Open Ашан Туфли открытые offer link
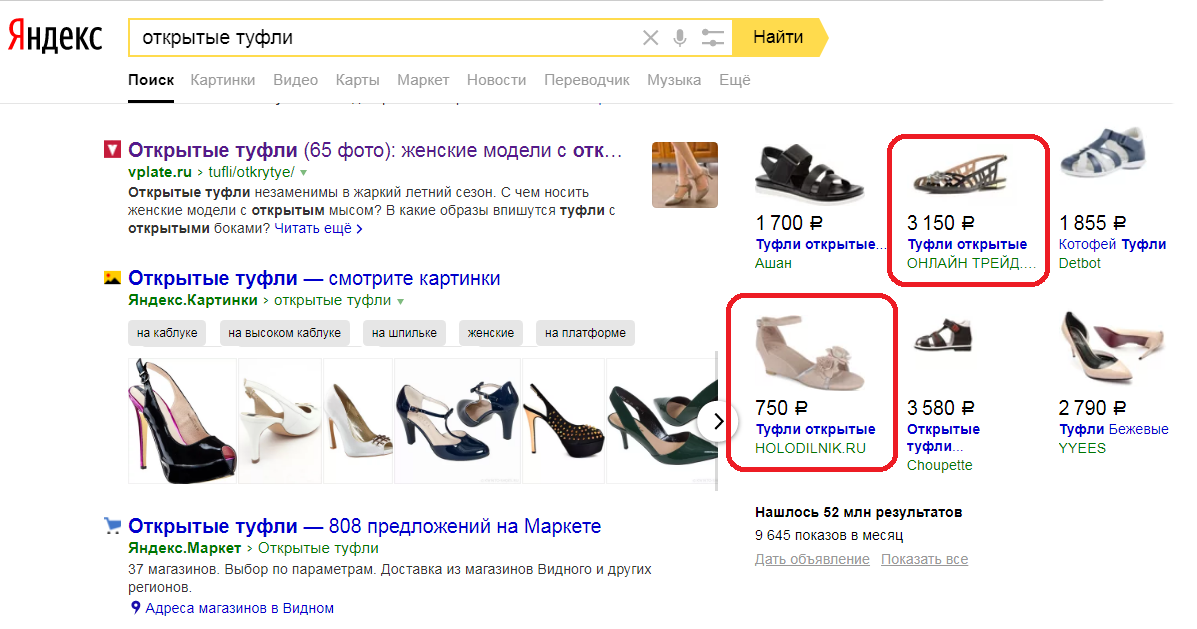The width and height of the screenshot is (1197, 629). coord(821,244)
